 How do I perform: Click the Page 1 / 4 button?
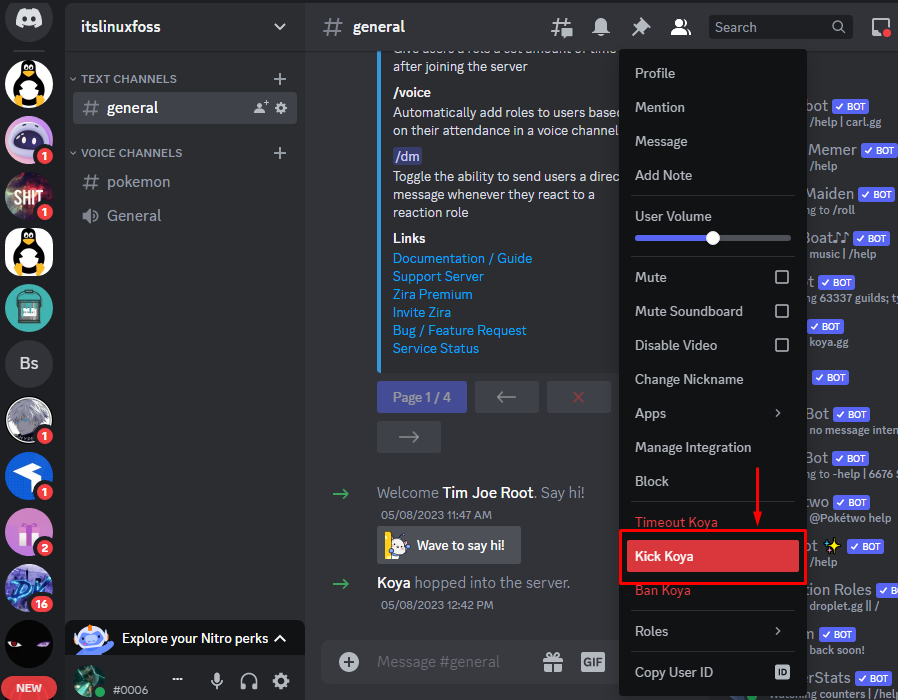[422, 397]
